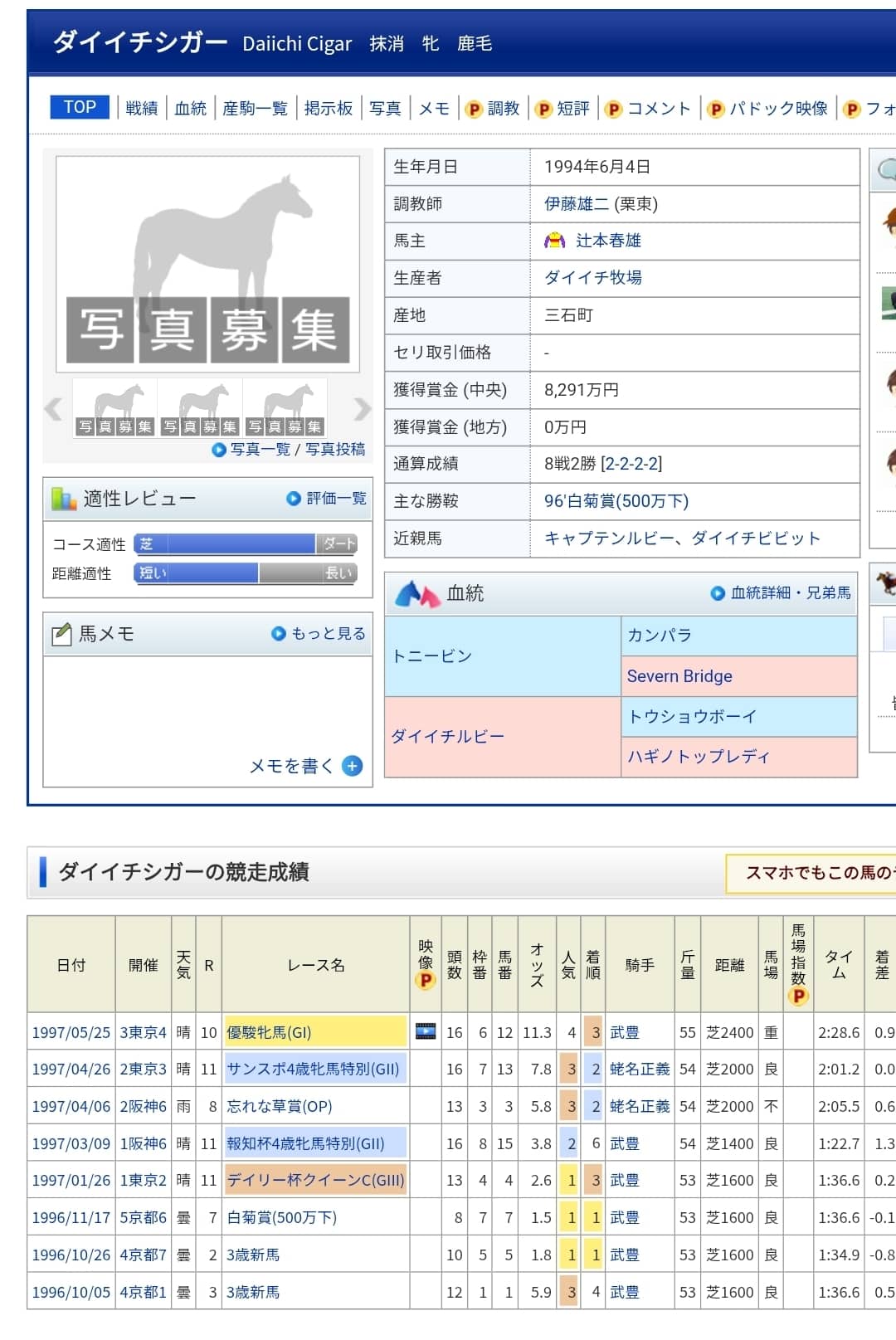Open 血統詳細・兄弟馬 details link

click(781, 593)
